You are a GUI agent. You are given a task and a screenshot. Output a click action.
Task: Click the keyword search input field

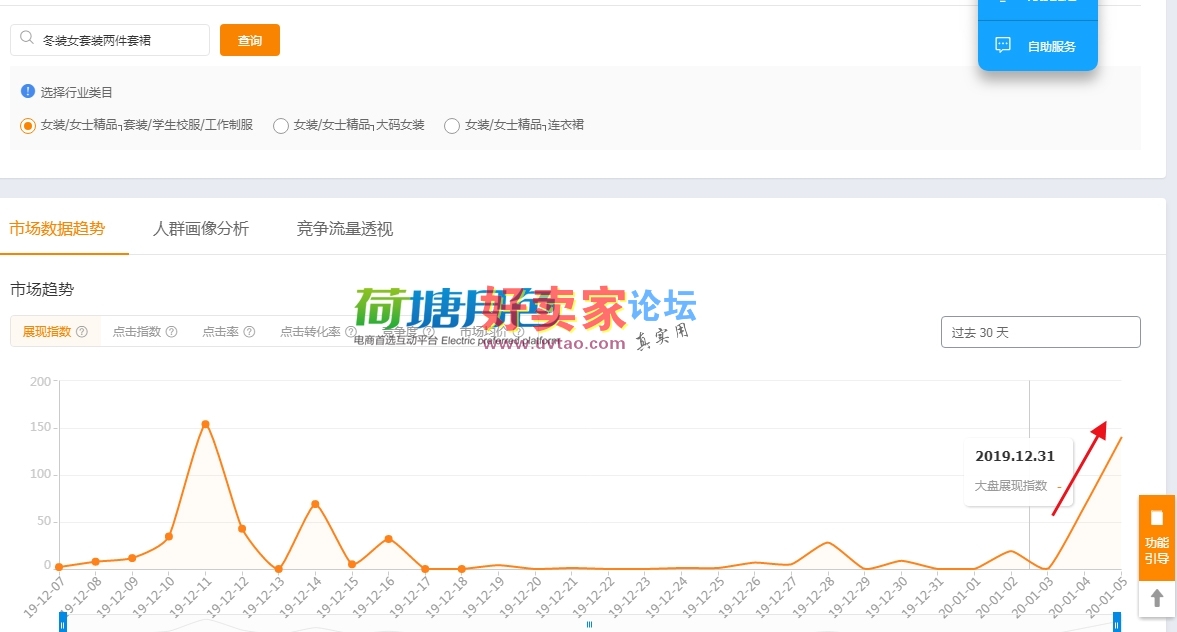click(x=120, y=41)
